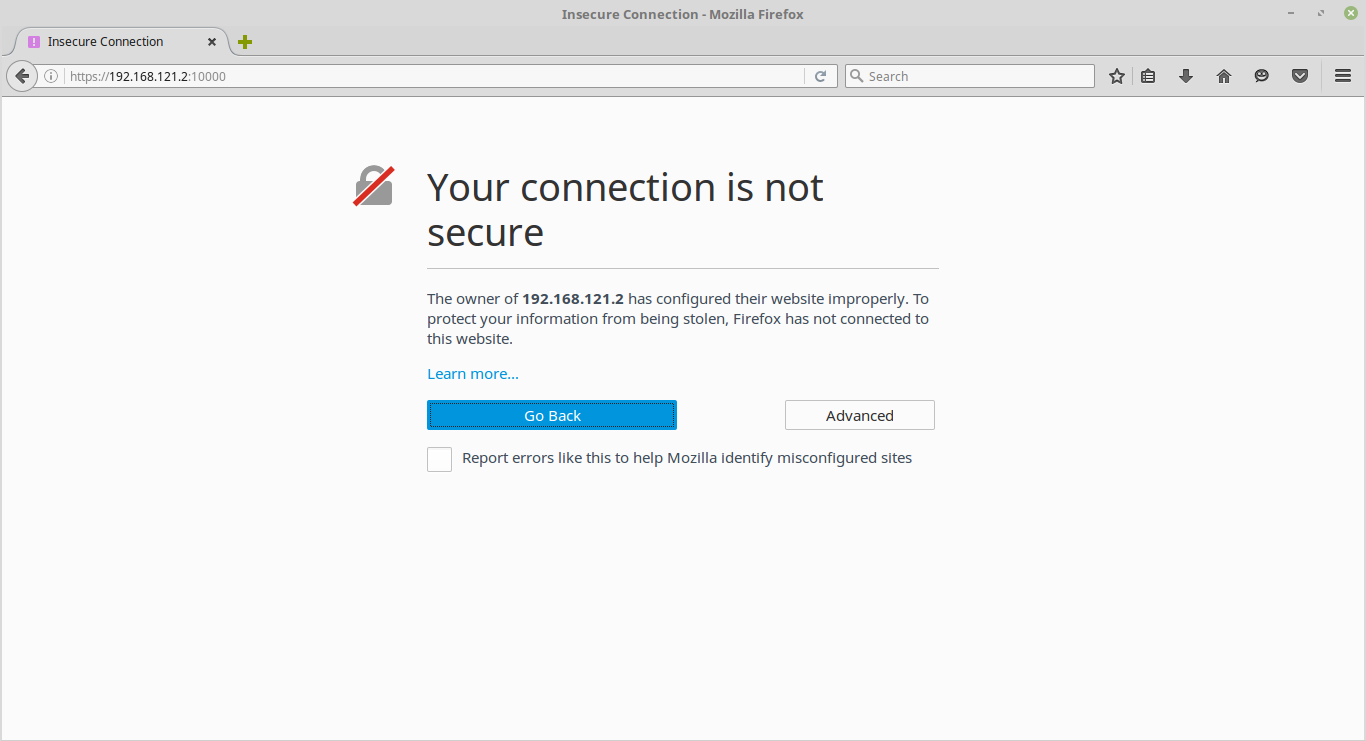This screenshot has height=741, width=1366.
Task: Select the Insecure Connection tab
Action: (x=105, y=42)
